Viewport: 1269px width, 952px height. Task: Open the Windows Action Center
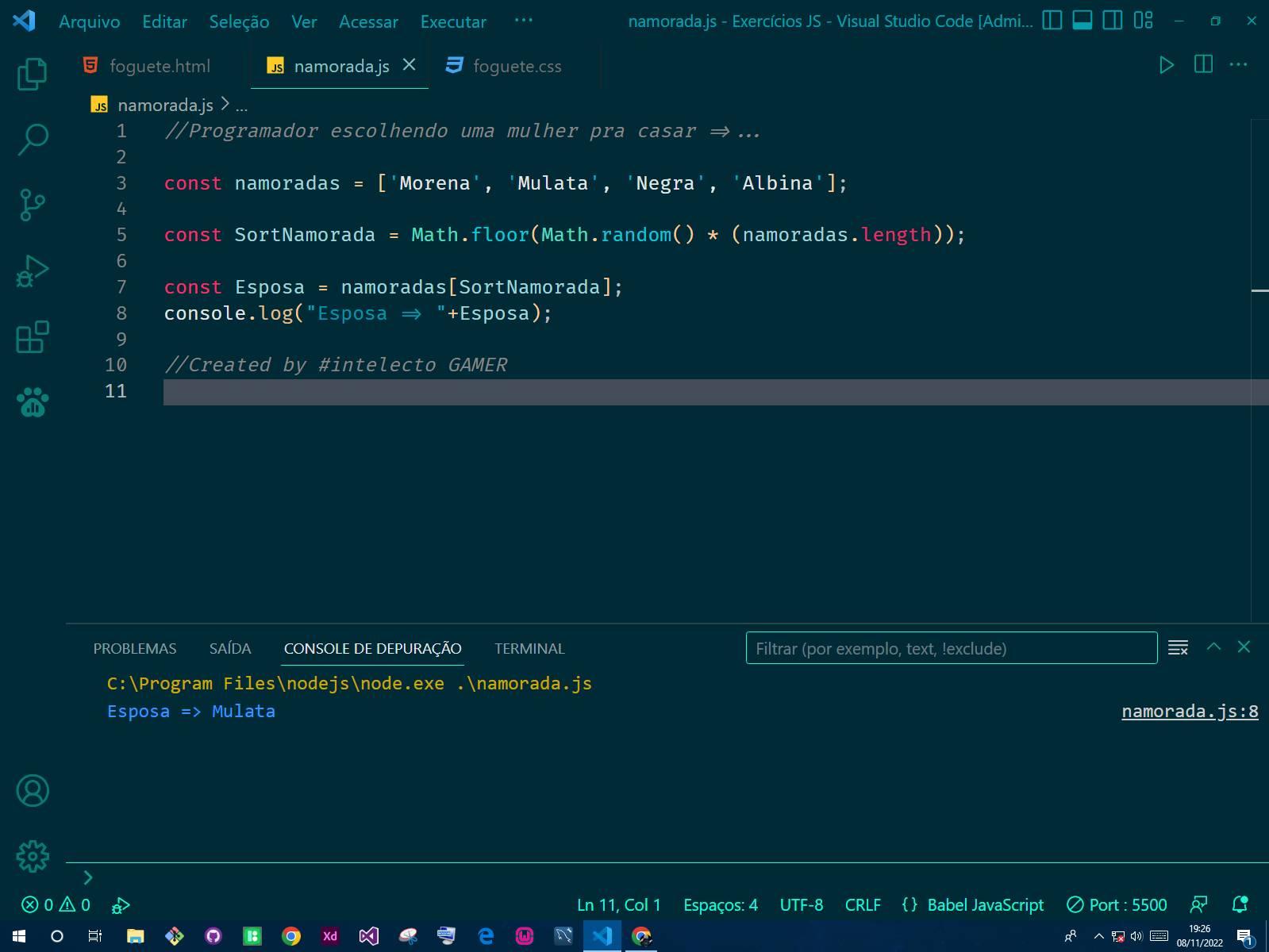point(1245,937)
